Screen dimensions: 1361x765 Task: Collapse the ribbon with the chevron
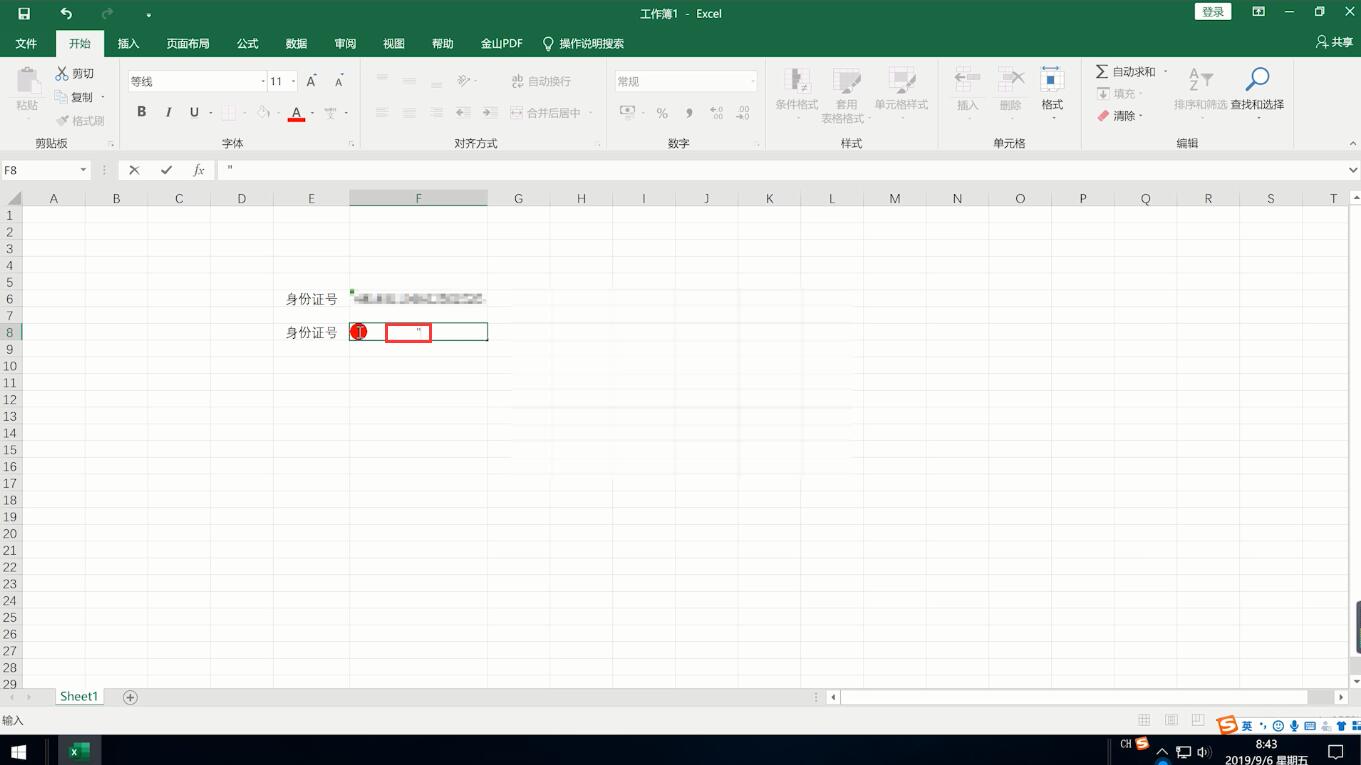tap(1351, 144)
